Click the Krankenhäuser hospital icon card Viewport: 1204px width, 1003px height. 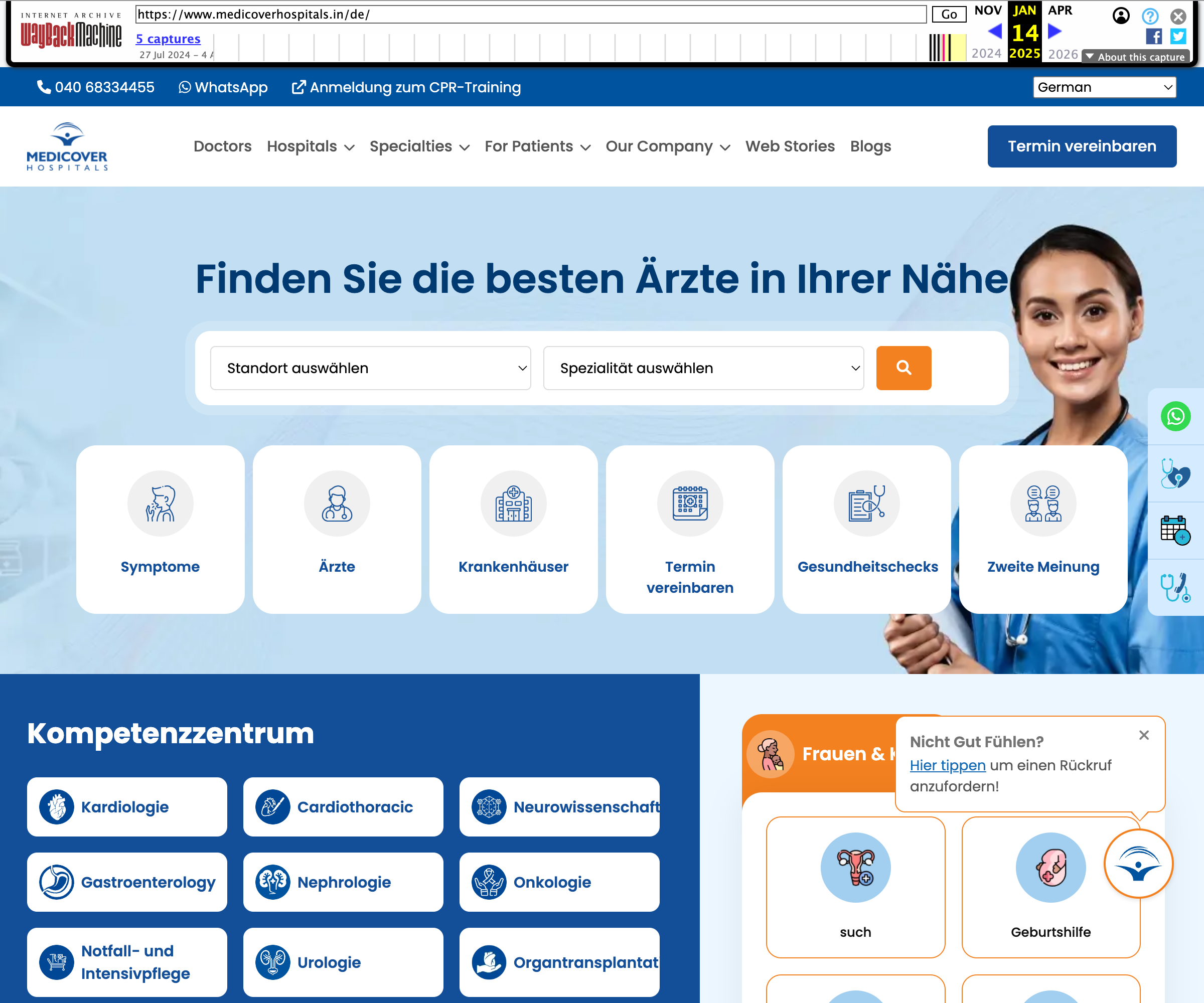tap(513, 529)
